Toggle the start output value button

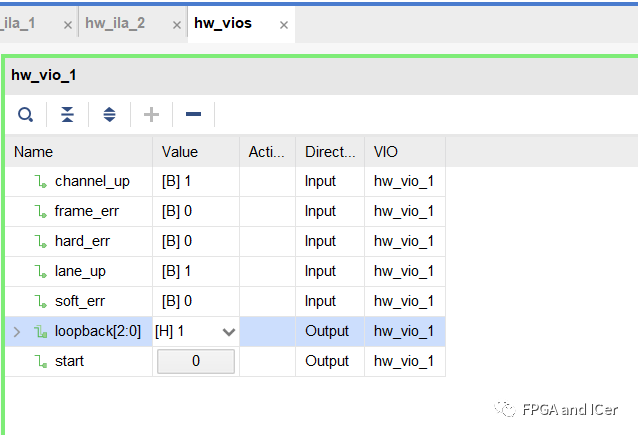(196, 361)
